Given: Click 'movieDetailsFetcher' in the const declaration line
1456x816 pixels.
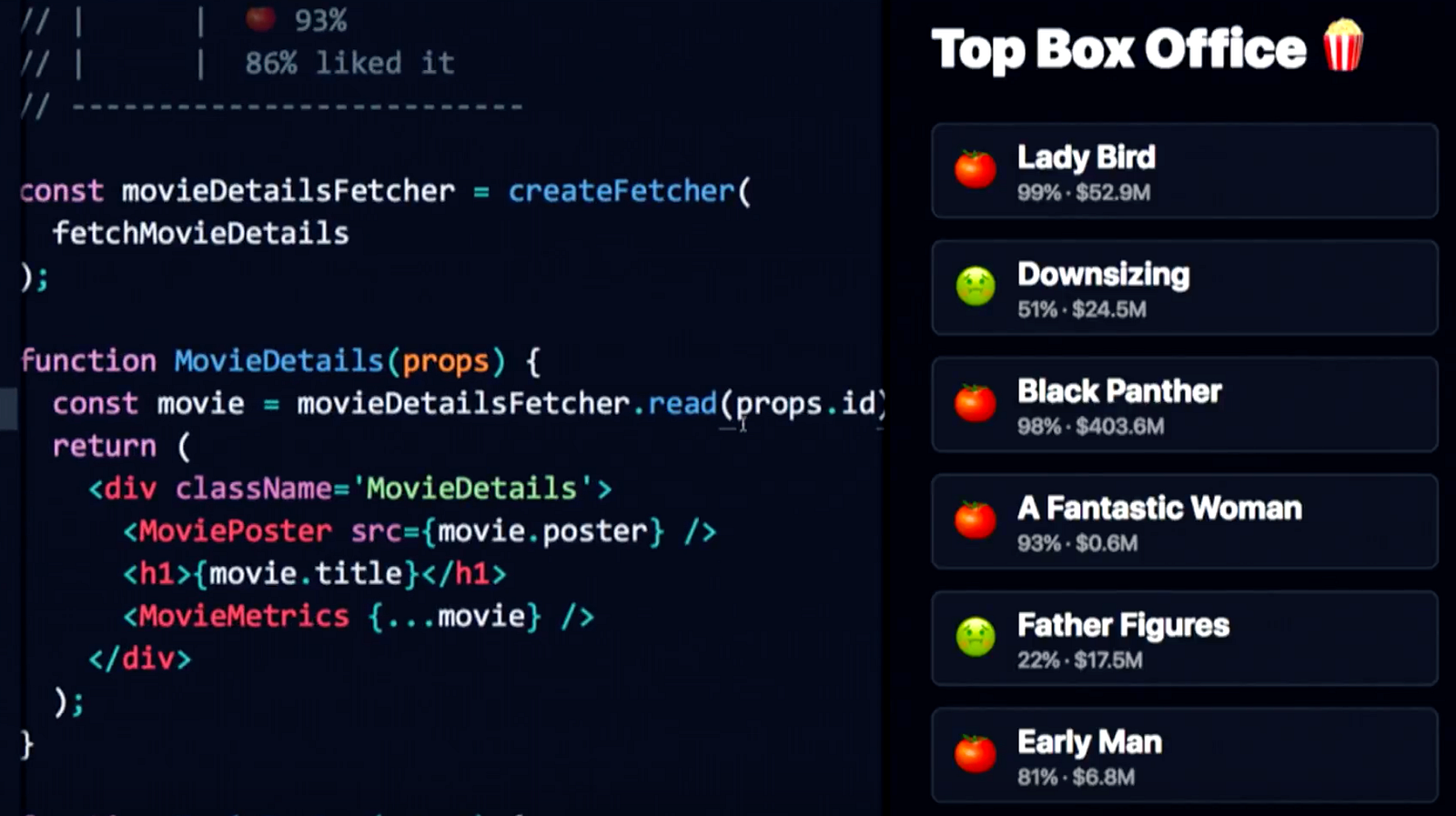Looking at the screenshot, I should tap(288, 191).
